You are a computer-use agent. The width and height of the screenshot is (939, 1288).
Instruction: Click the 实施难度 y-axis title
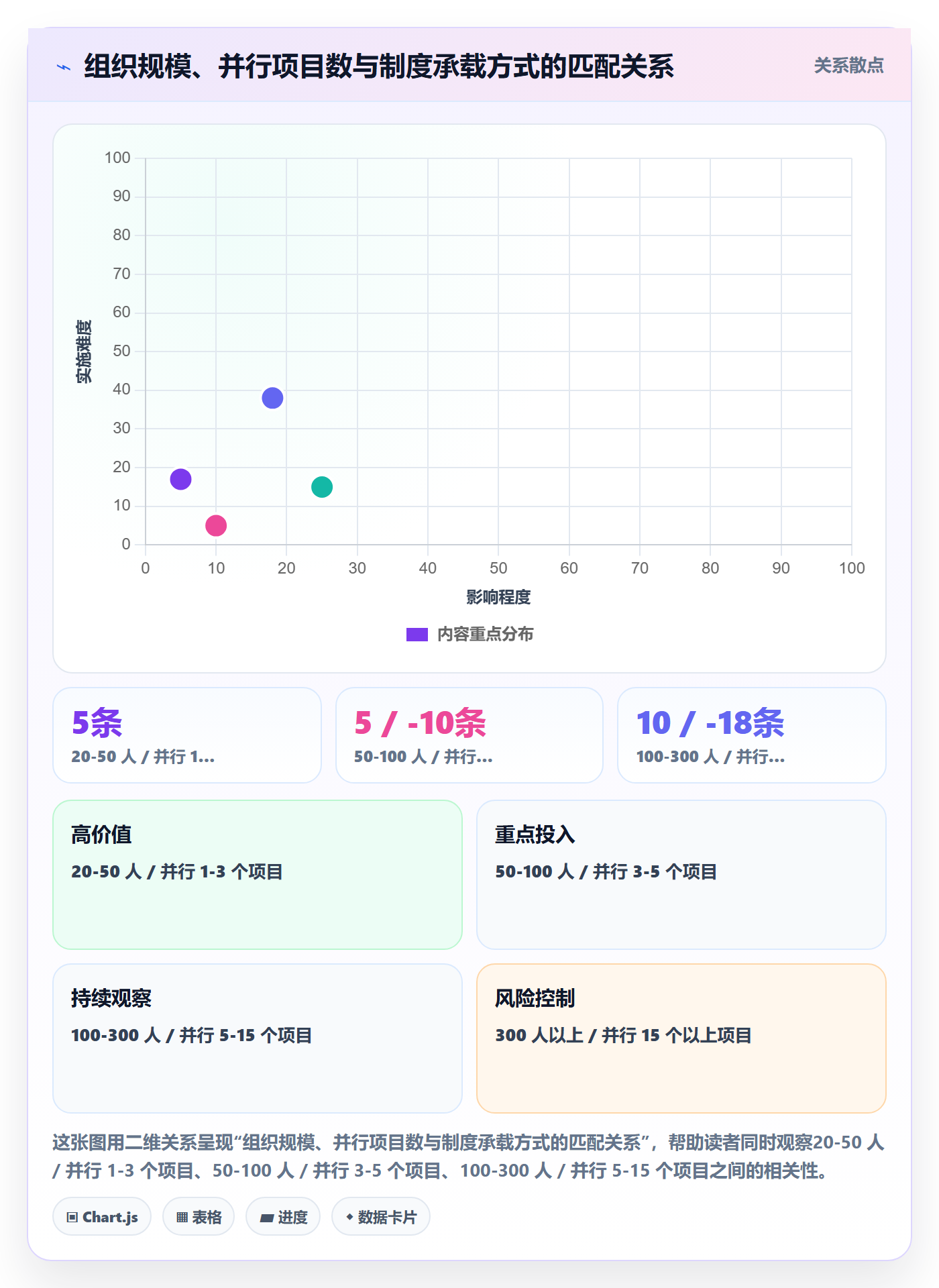coord(84,352)
